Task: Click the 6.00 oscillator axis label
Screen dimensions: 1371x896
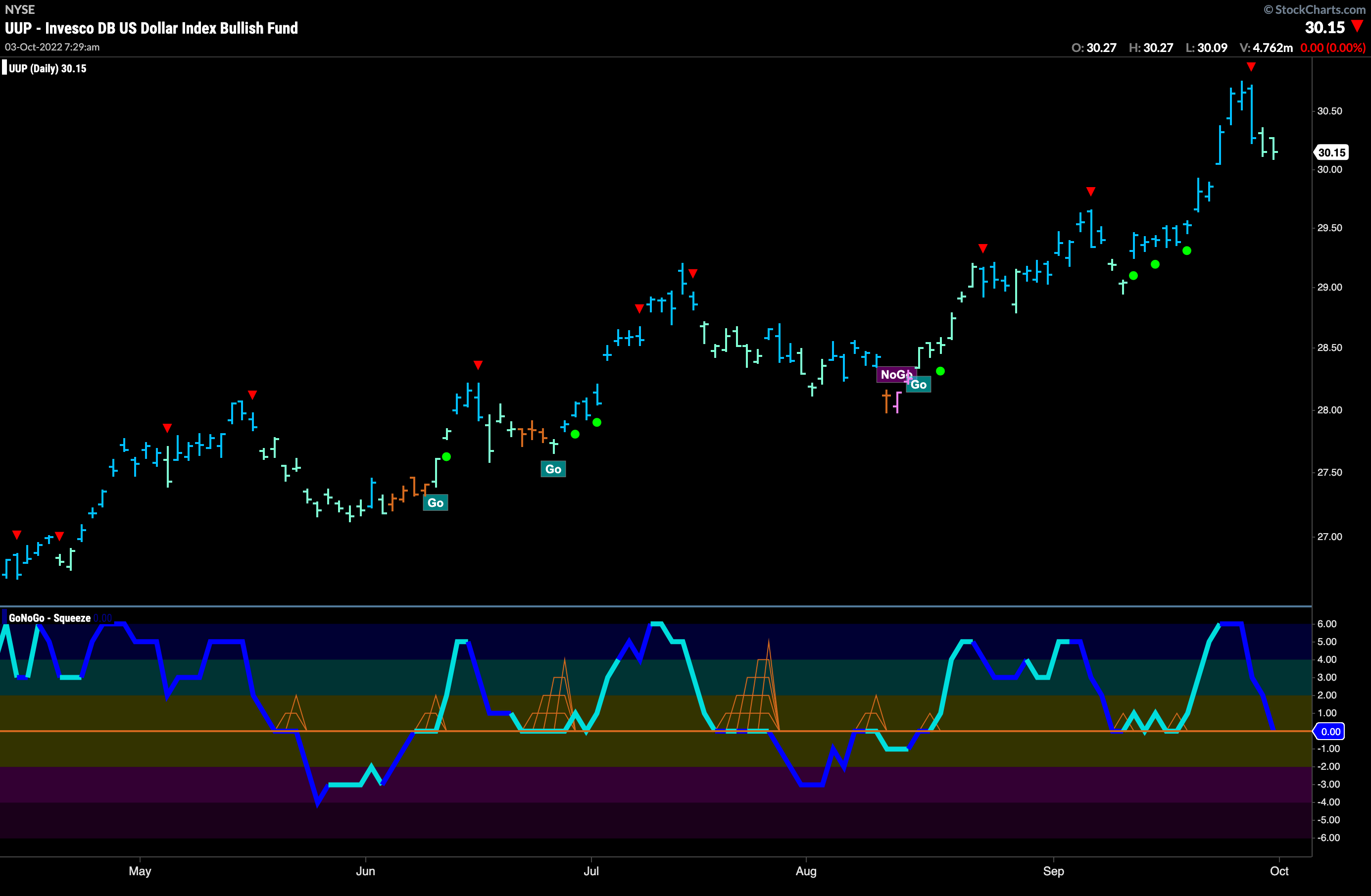Action: tap(1326, 624)
